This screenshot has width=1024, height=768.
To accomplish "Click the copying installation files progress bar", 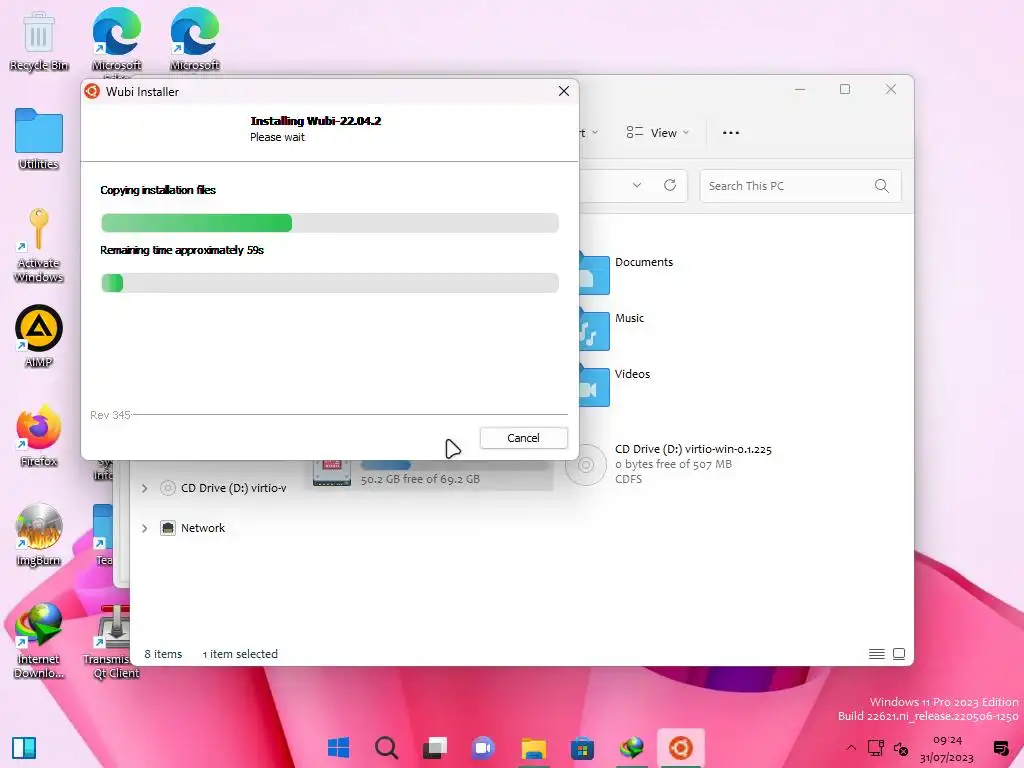I will [330, 223].
